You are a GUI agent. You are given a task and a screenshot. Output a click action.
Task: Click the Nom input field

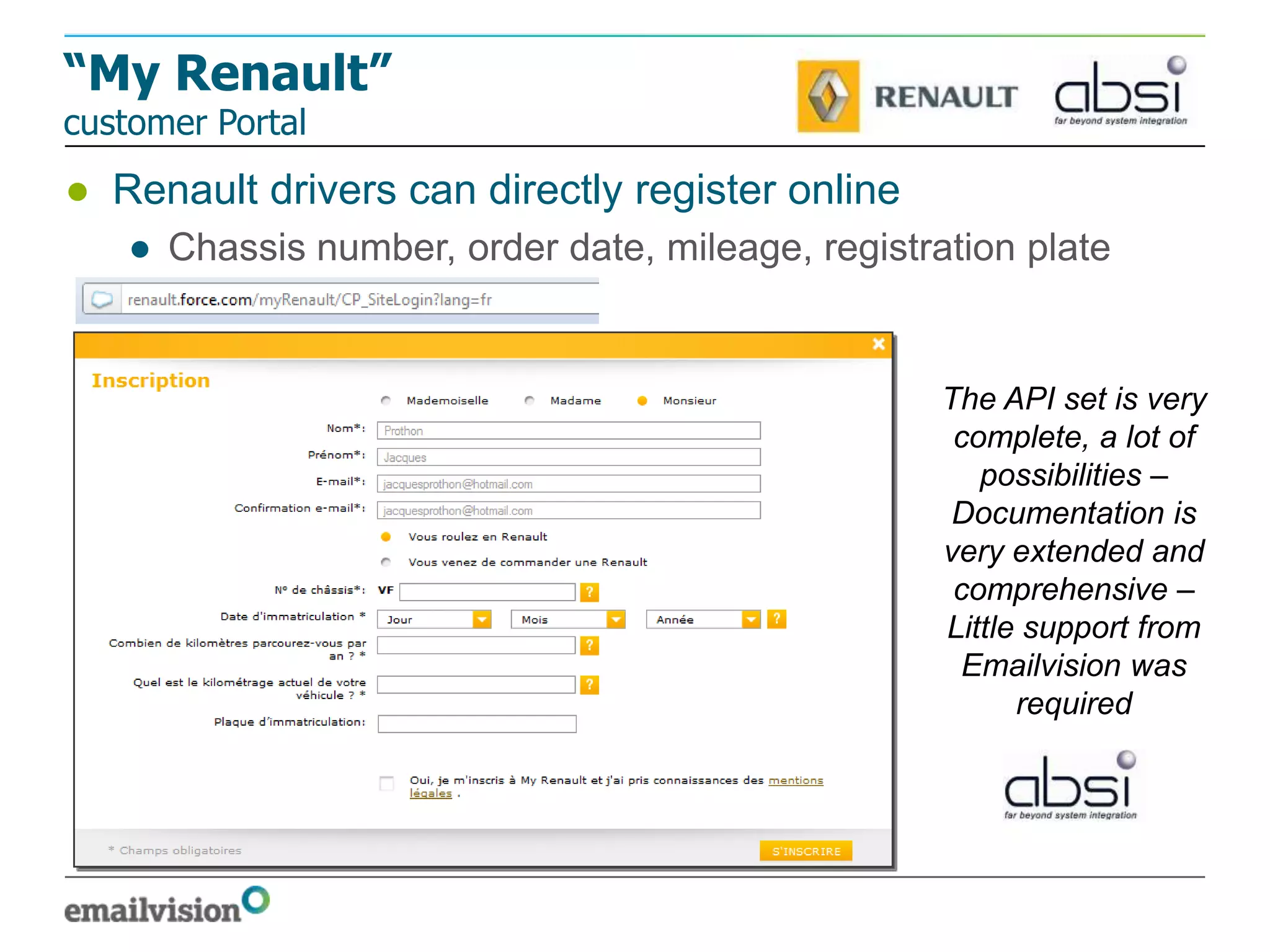pos(569,431)
